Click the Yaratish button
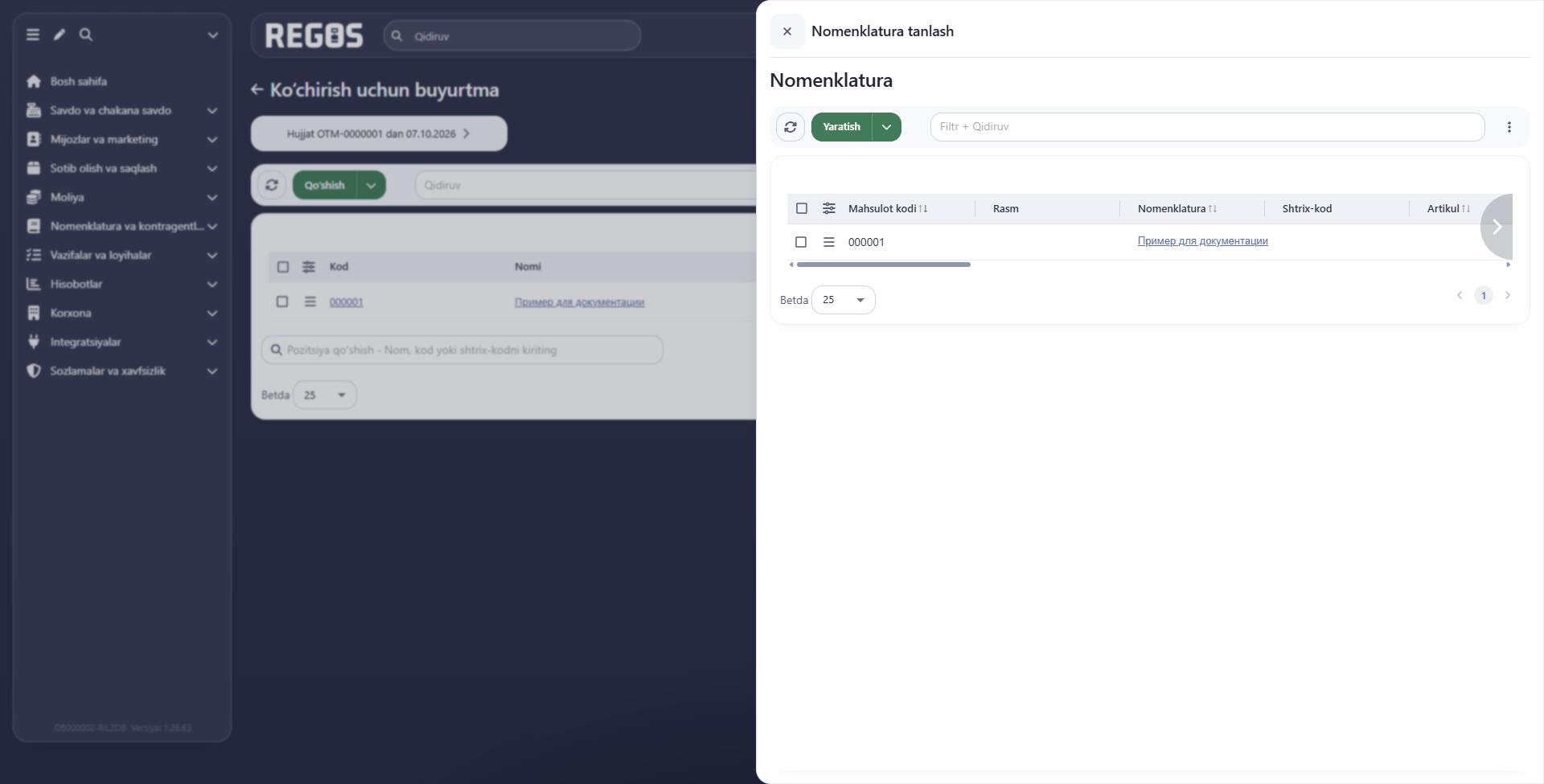1544x784 pixels. tap(841, 127)
